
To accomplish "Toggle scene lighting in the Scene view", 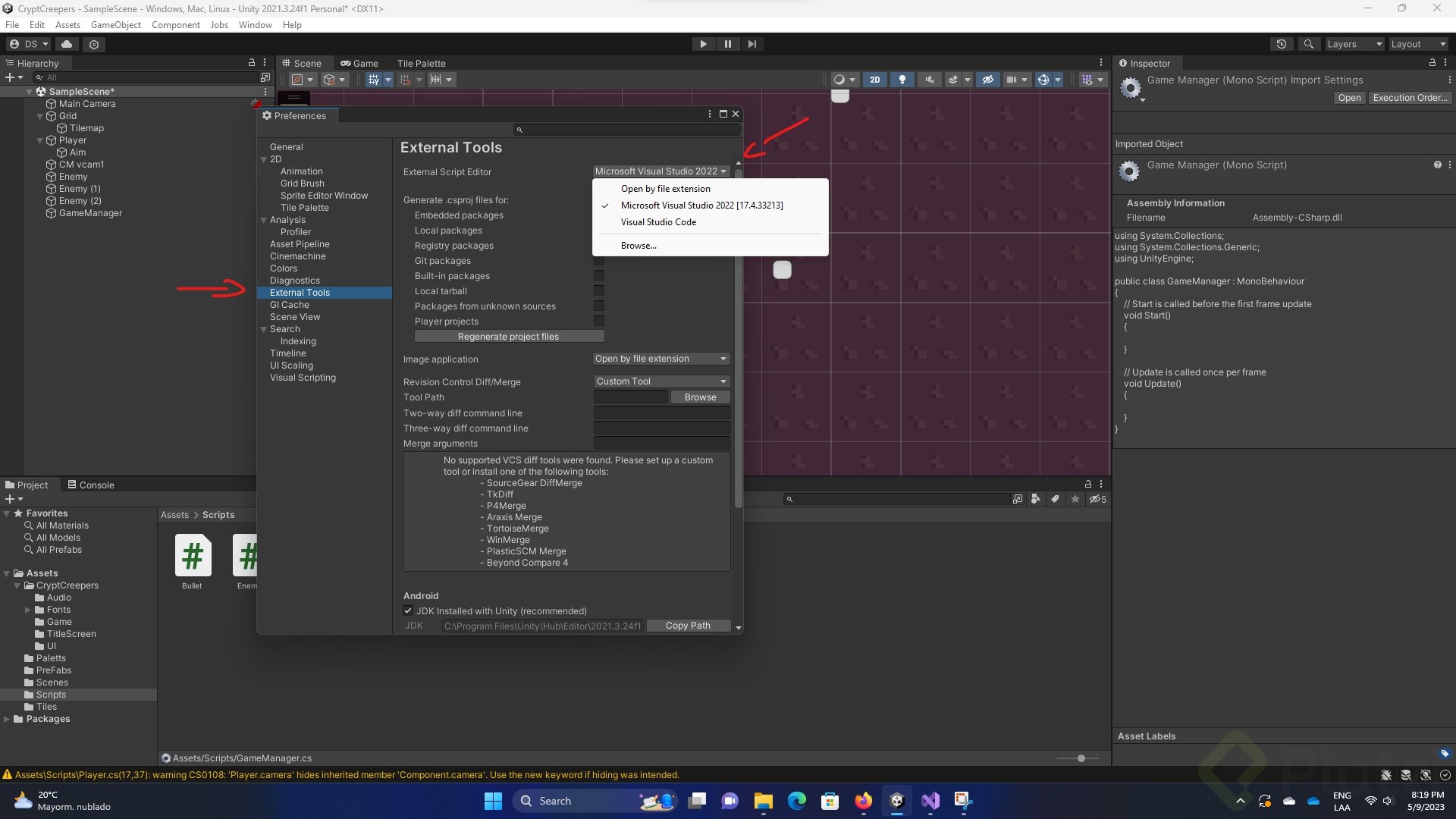I will click(x=902, y=80).
